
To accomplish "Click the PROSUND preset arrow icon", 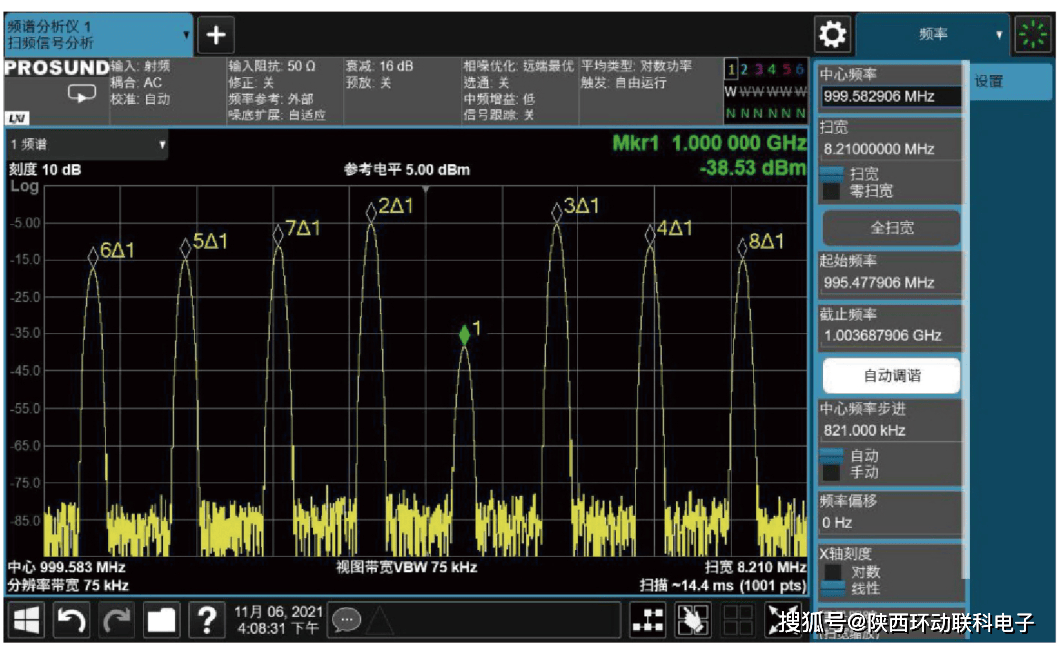I will tap(80, 94).
